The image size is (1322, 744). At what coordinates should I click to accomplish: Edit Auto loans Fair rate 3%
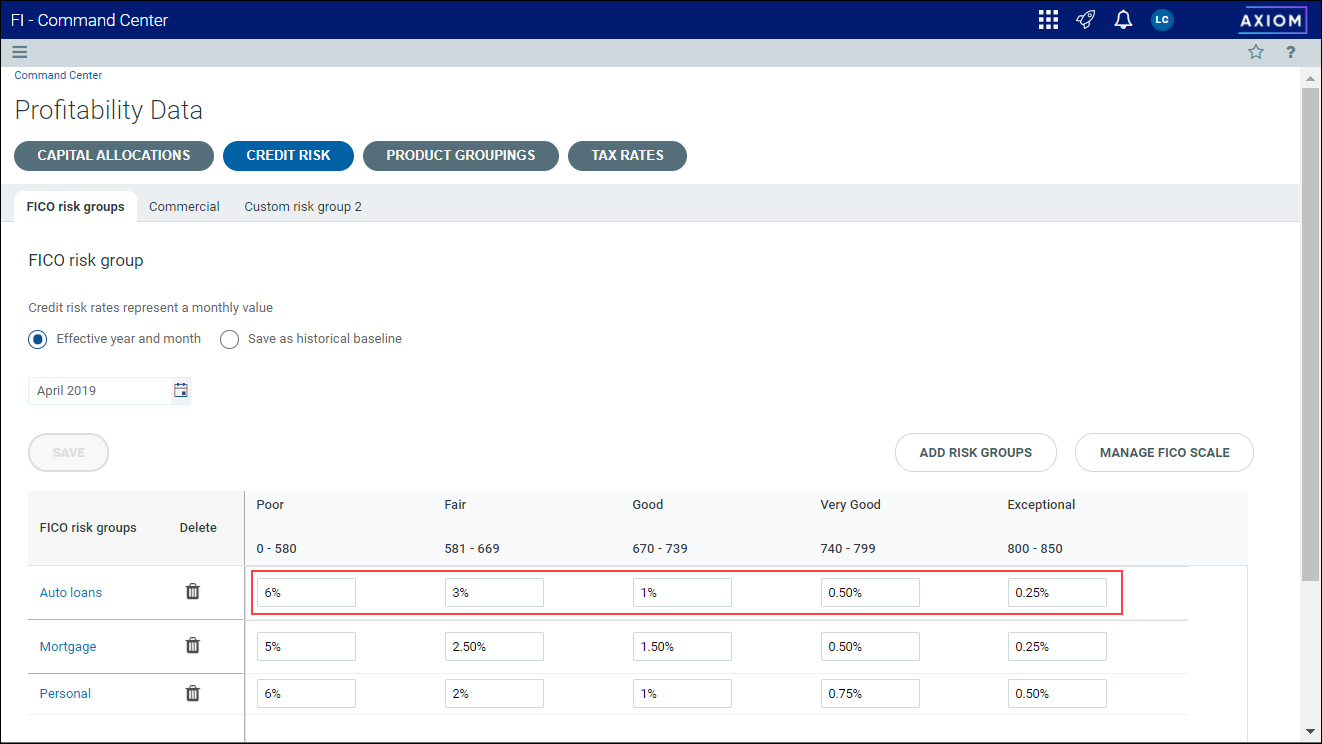pyautogui.click(x=494, y=592)
